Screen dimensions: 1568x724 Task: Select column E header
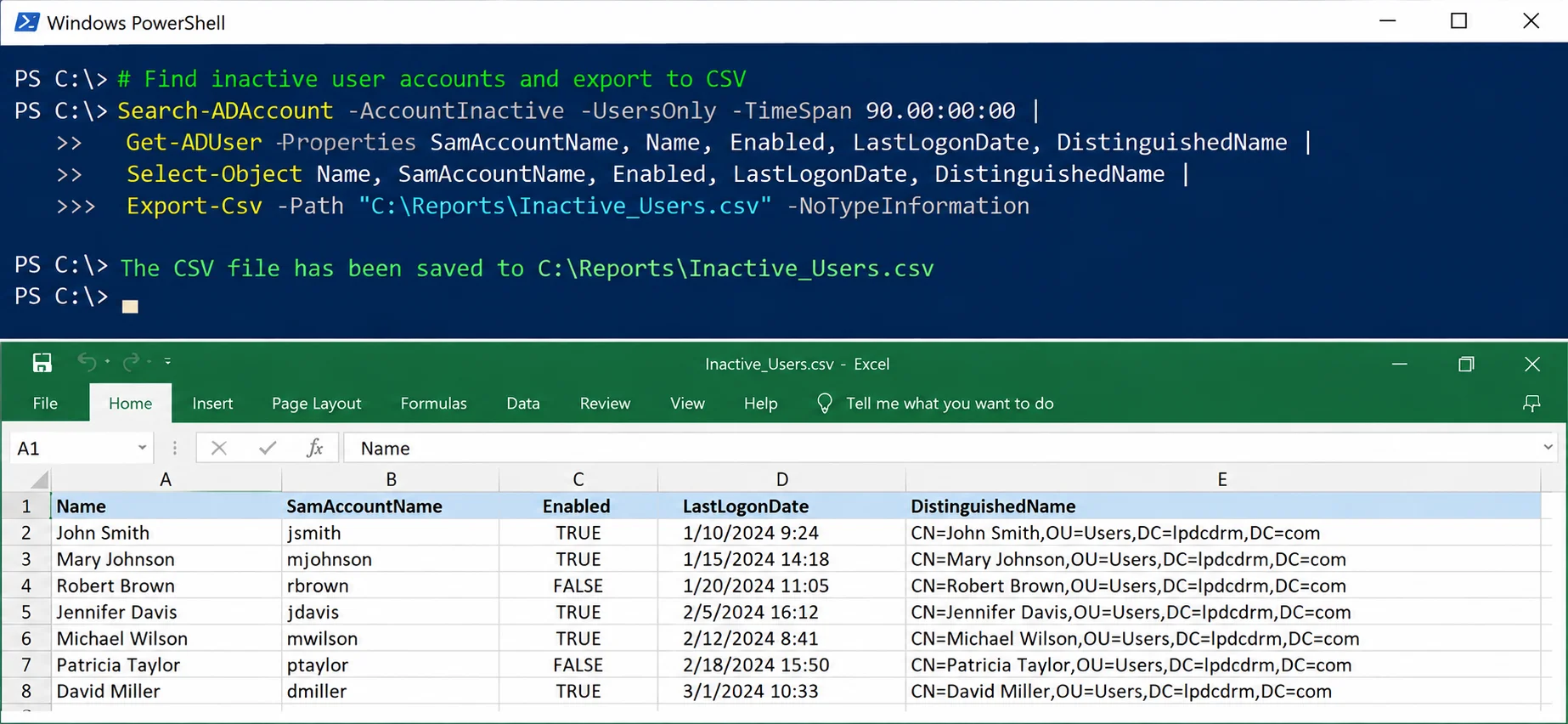pyautogui.click(x=1222, y=479)
